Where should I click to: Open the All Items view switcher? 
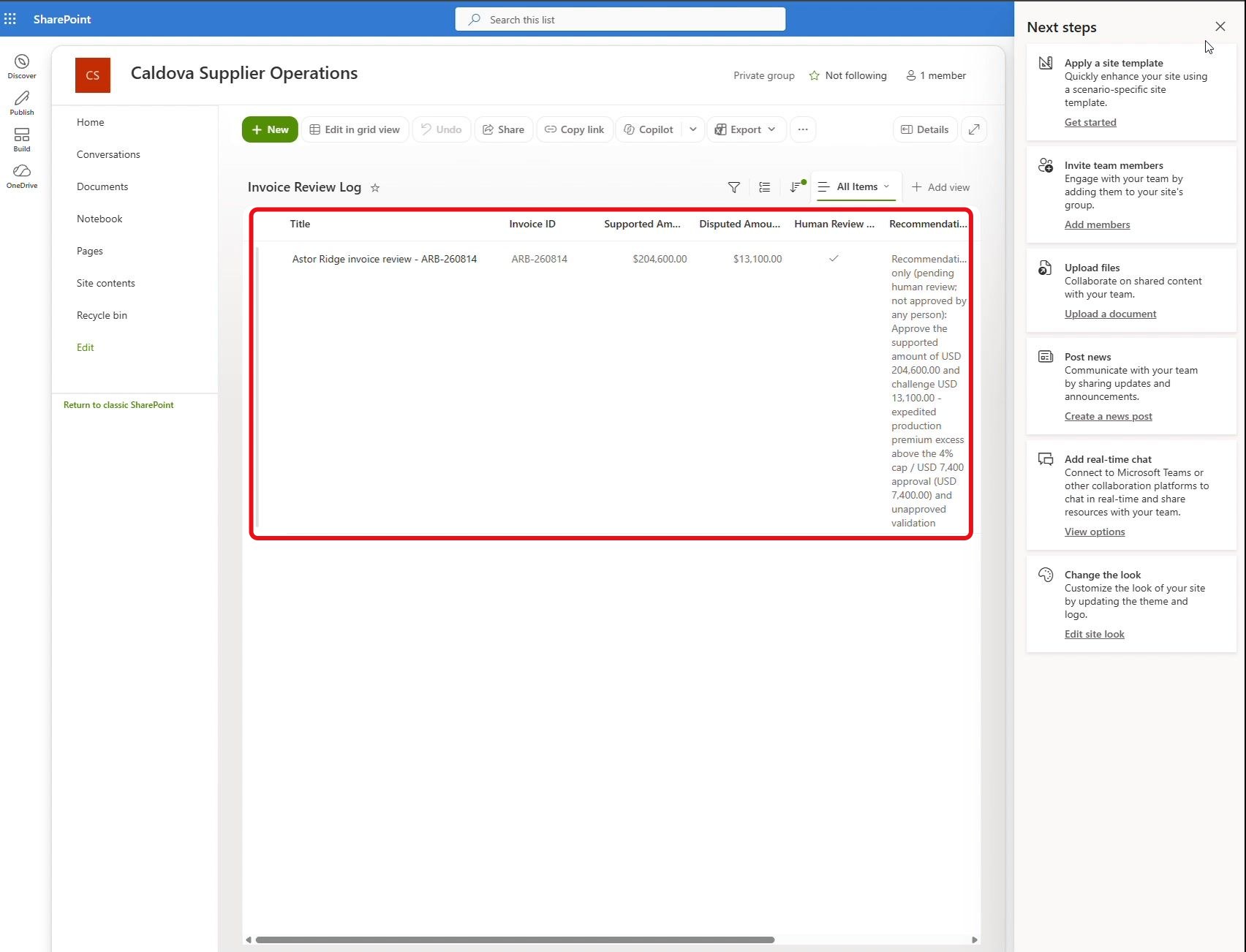[x=856, y=187]
